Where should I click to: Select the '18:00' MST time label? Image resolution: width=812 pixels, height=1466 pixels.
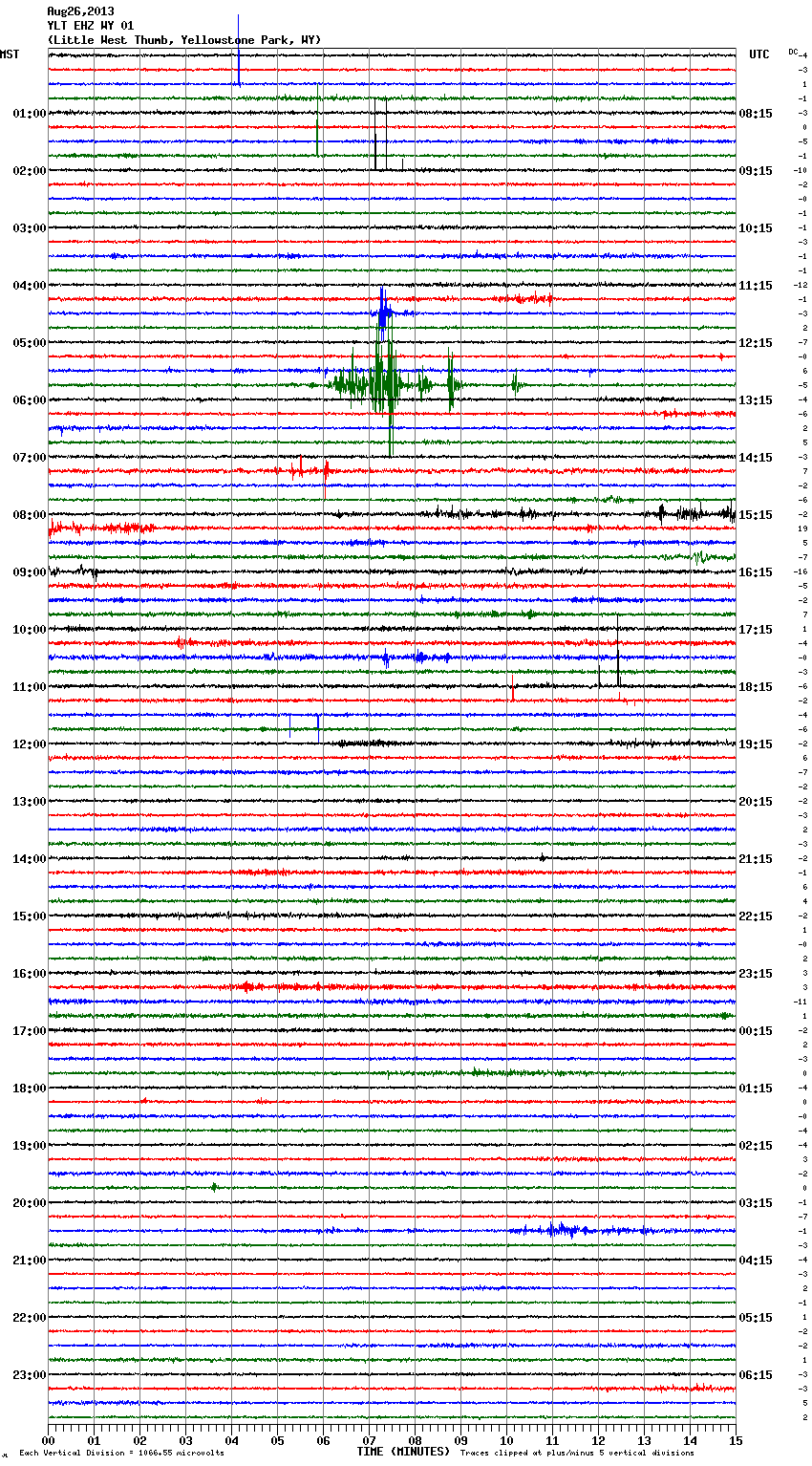(30, 1089)
